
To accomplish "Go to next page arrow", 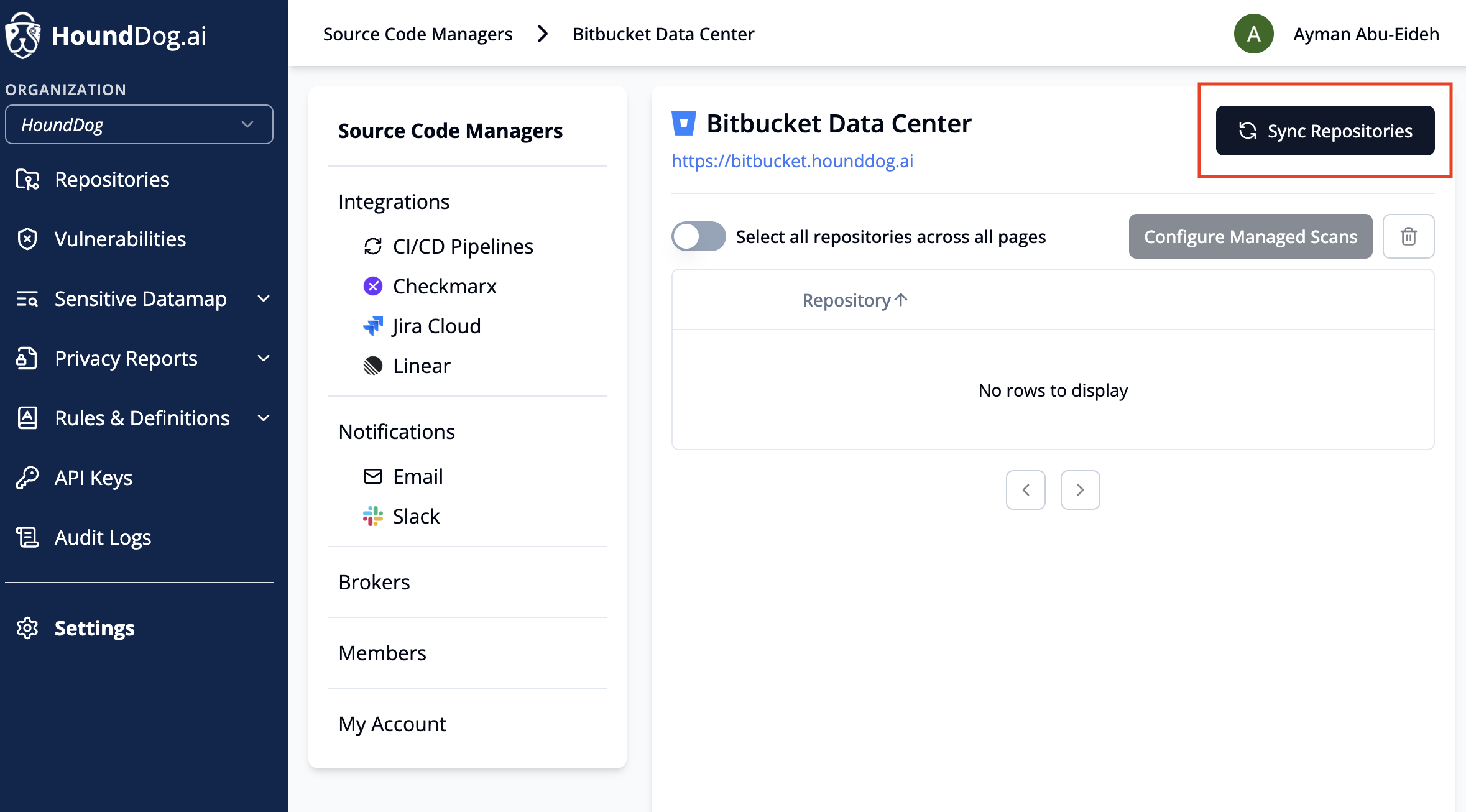I will pyautogui.click(x=1080, y=490).
